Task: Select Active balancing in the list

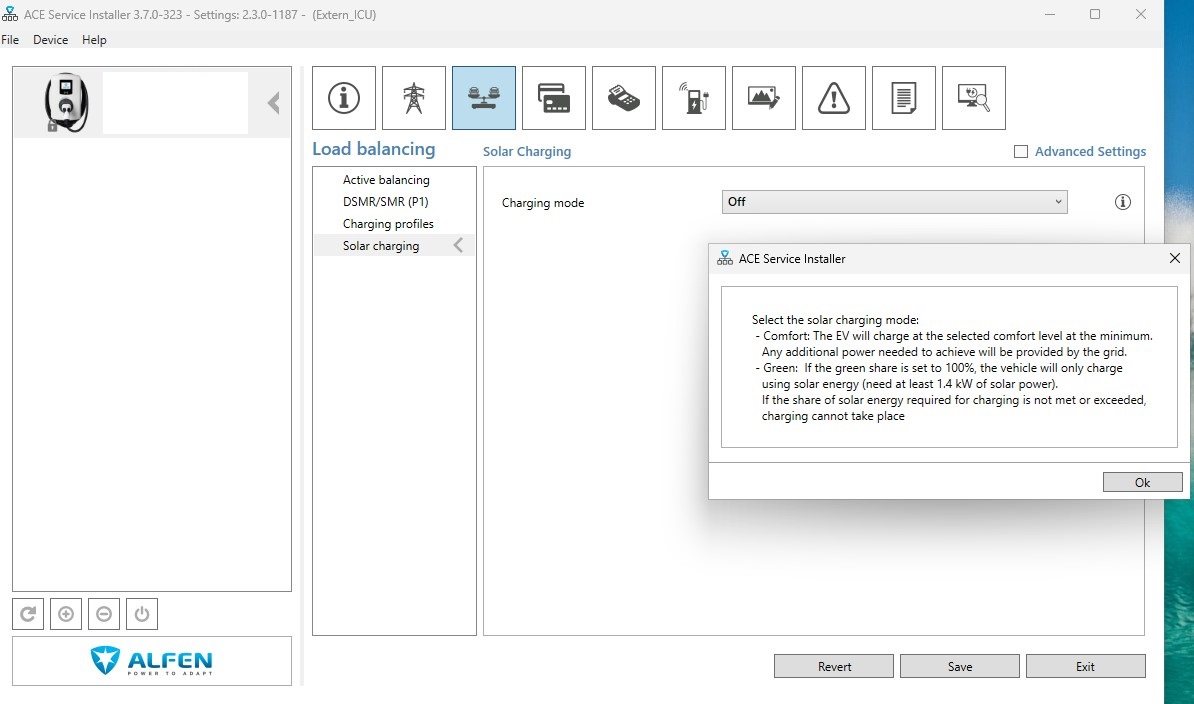Action: pyautogui.click(x=386, y=180)
